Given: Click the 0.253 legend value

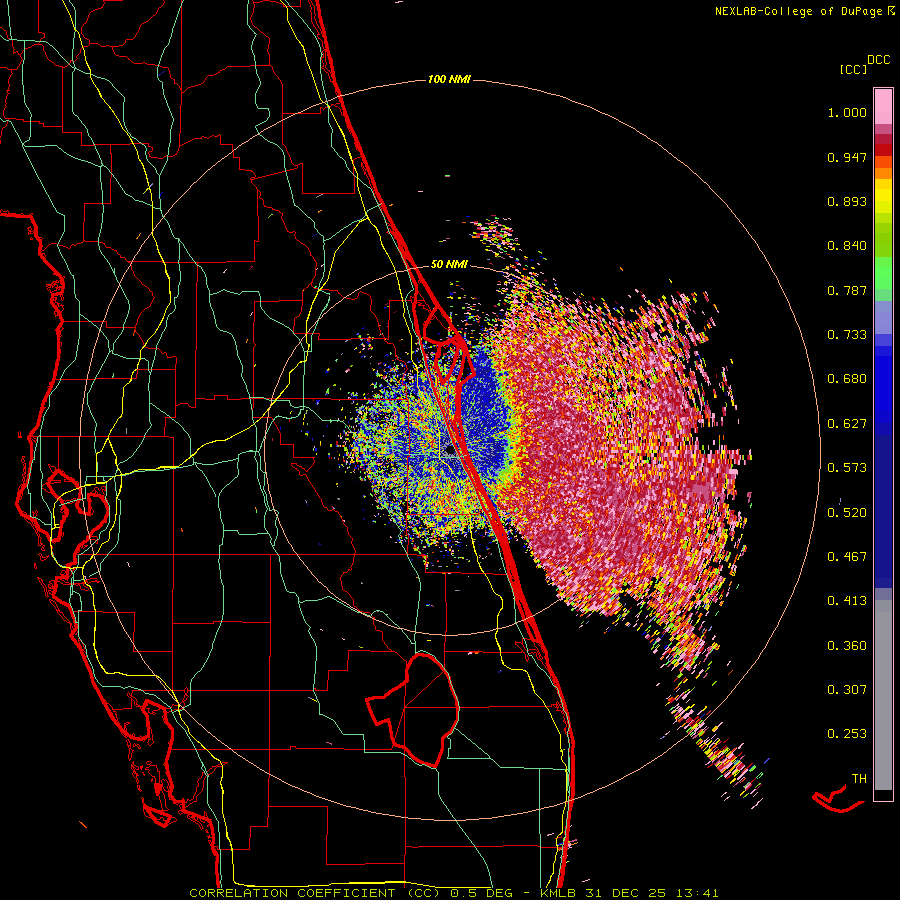Looking at the screenshot, I should [x=847, y=734].
